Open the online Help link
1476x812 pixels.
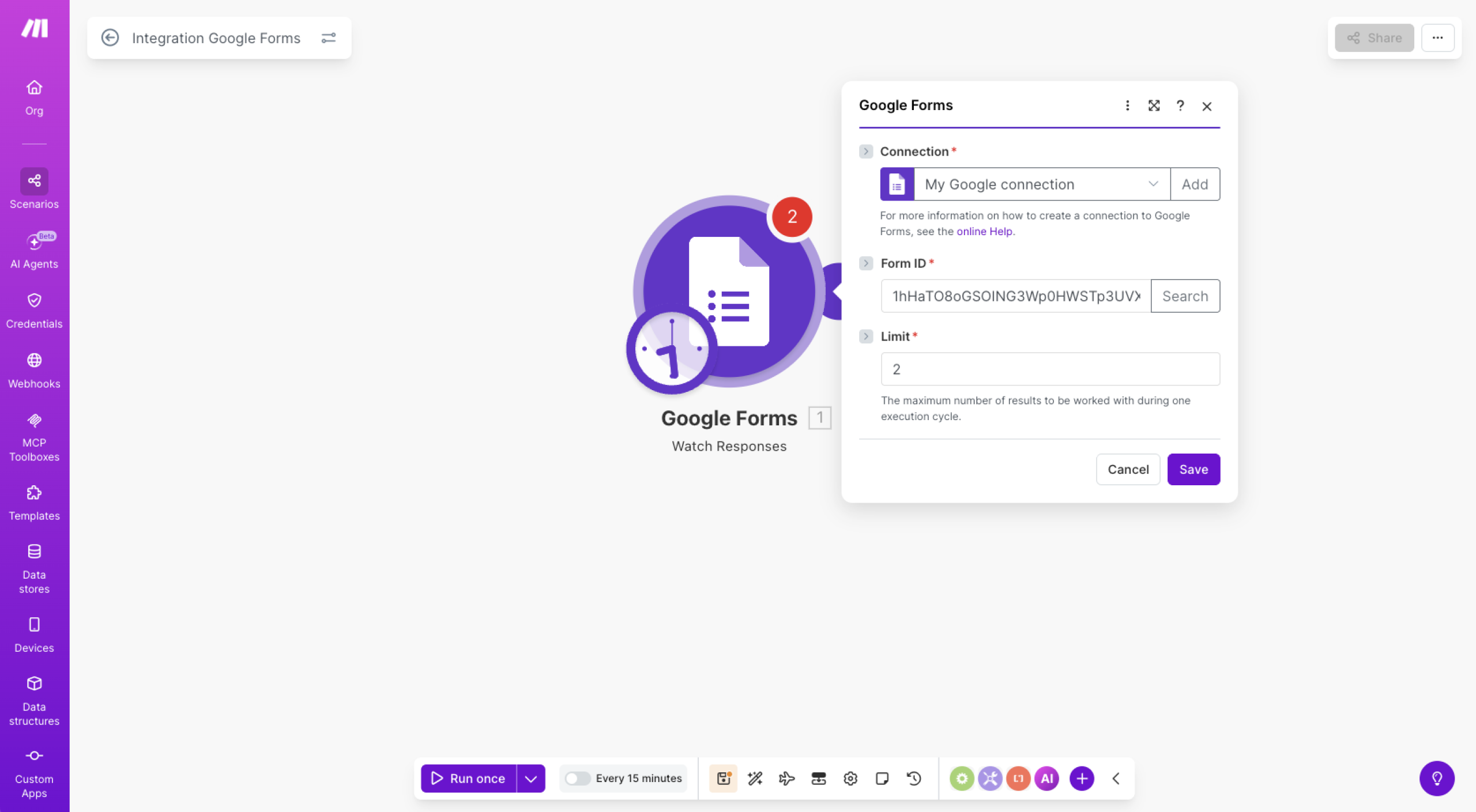coord(984,232)
